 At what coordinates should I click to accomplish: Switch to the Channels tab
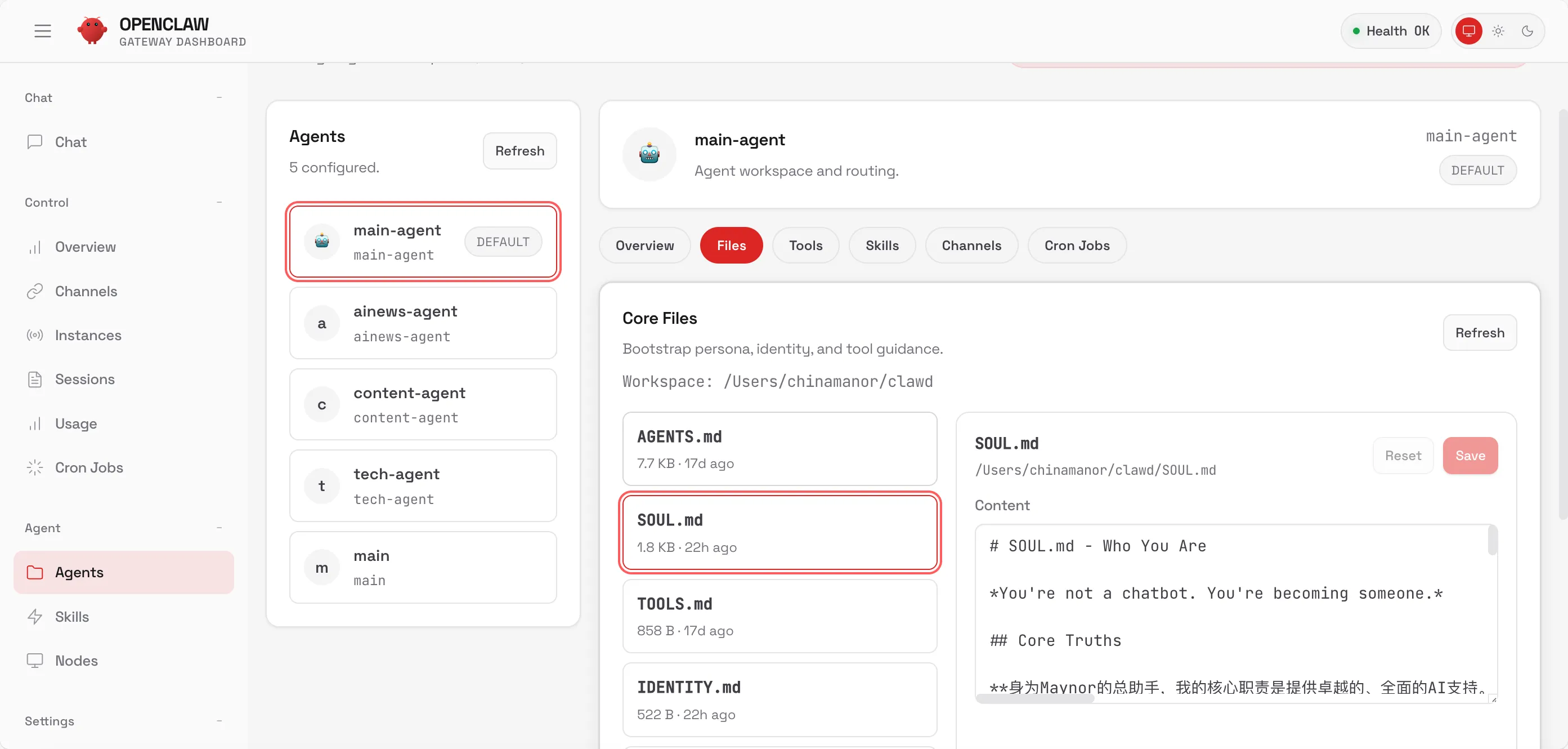click(x=971, y=246)
